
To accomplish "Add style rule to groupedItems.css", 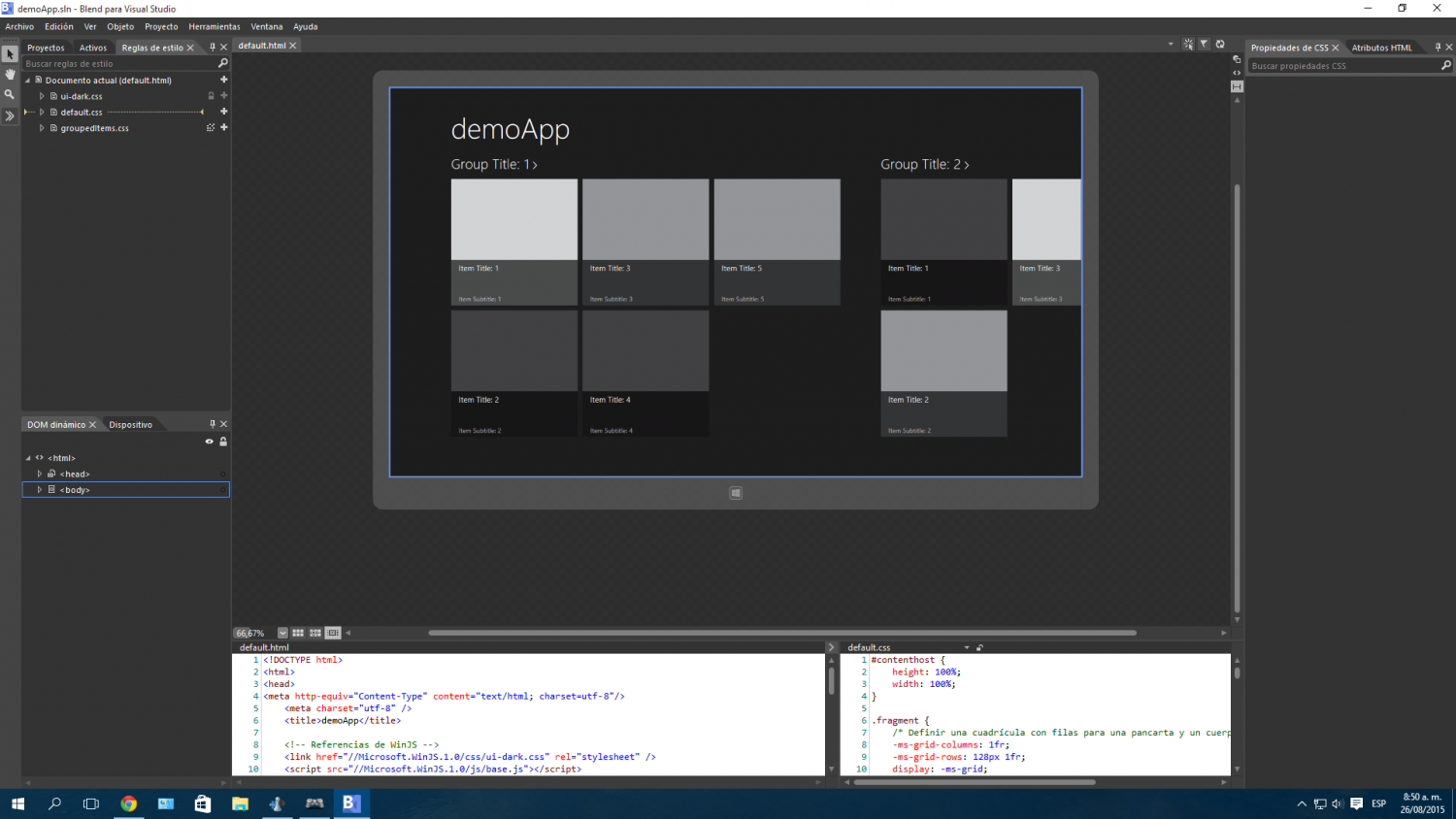I will 223,127.
